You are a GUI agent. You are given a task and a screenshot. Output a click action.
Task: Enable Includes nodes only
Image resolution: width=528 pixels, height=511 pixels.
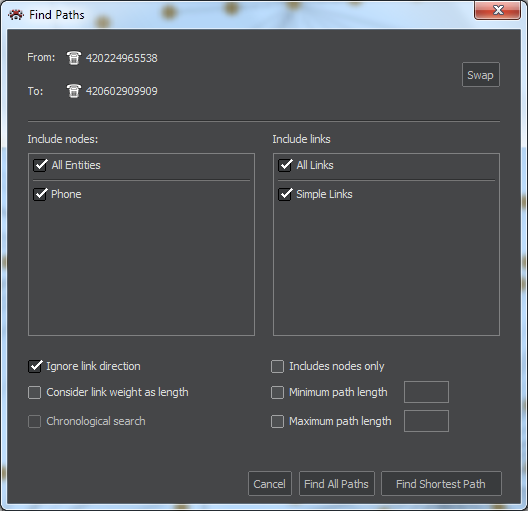pyautogui.click(x=277, y=367)
